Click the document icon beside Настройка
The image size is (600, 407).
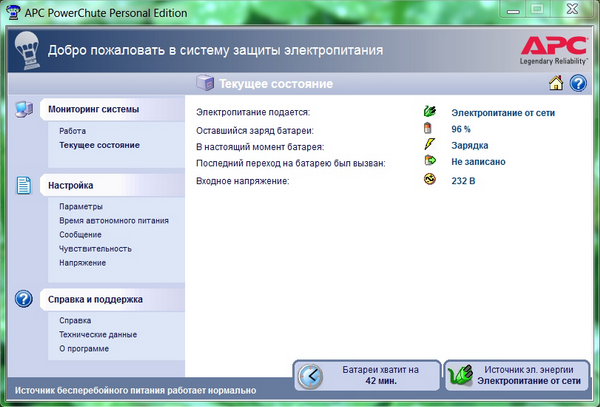[x=24, y=185]
